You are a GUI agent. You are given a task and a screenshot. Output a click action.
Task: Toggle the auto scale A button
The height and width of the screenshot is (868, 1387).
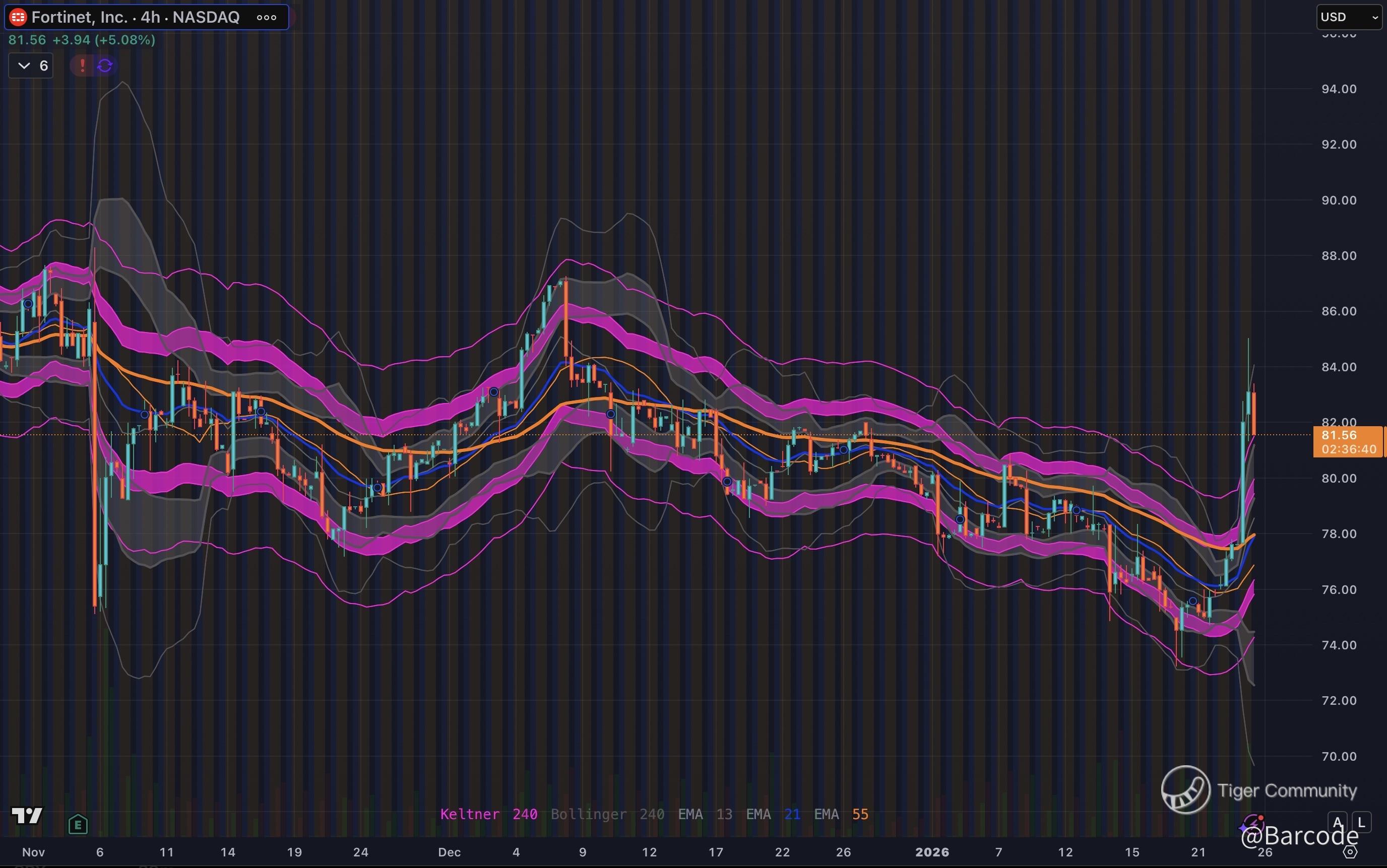tap(1338, 822)
